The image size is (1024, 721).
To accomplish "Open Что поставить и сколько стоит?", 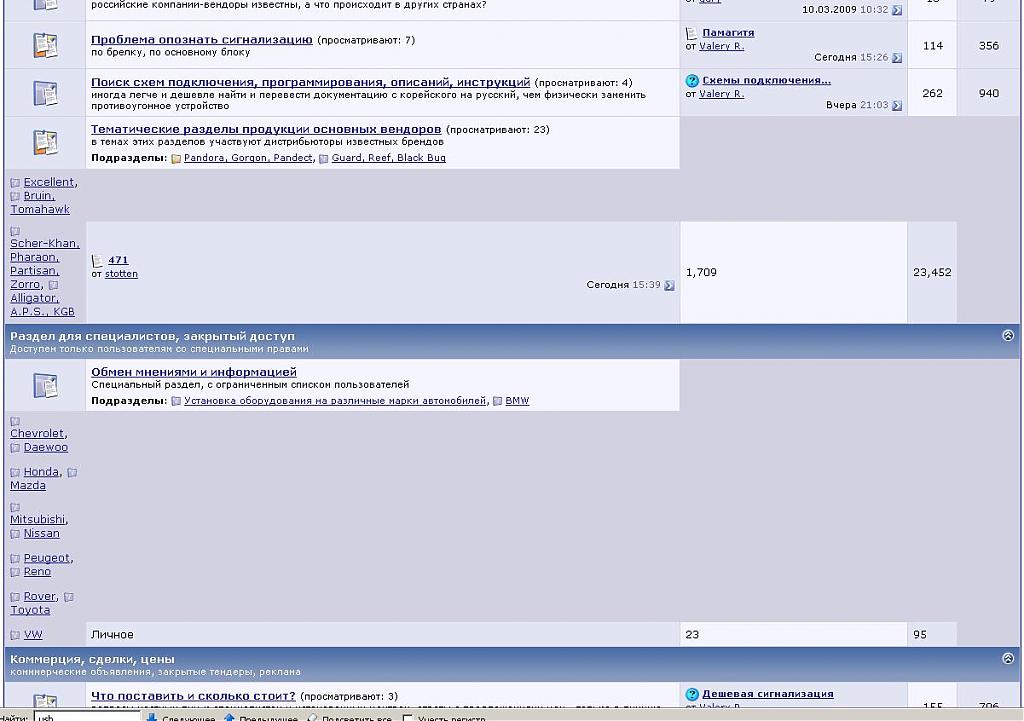I will tap(193, 696).
